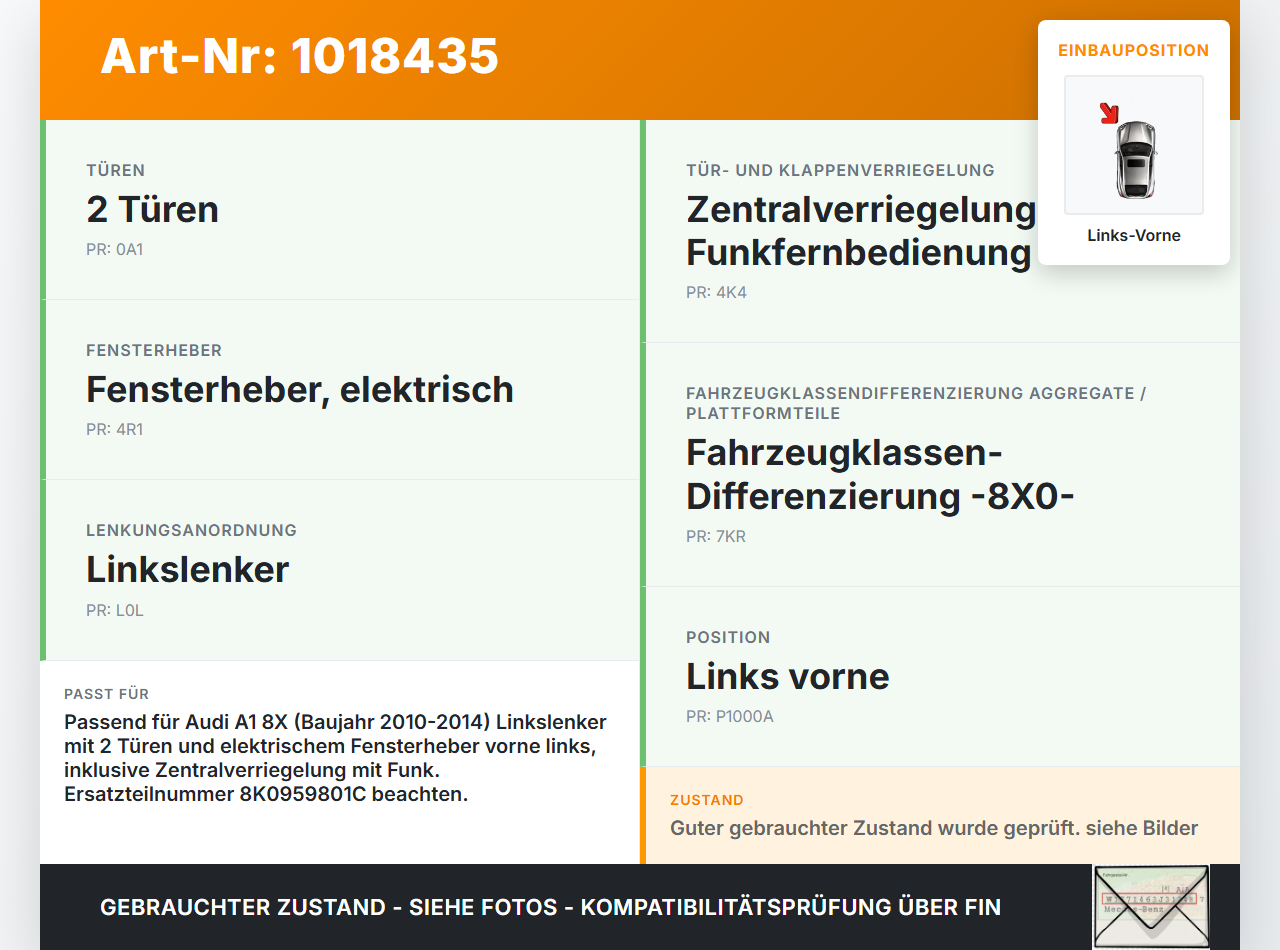Screen dimensions: 1280x950
Task: Open the vehicle registration envelope thumbnail
Action: click(1151, 906)
